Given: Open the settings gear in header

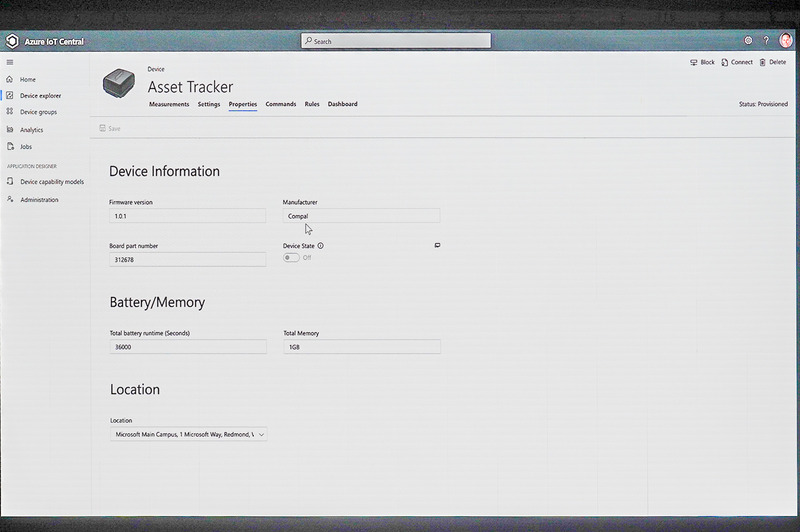Looking at the screenshot, I should [x=748, y=40].
